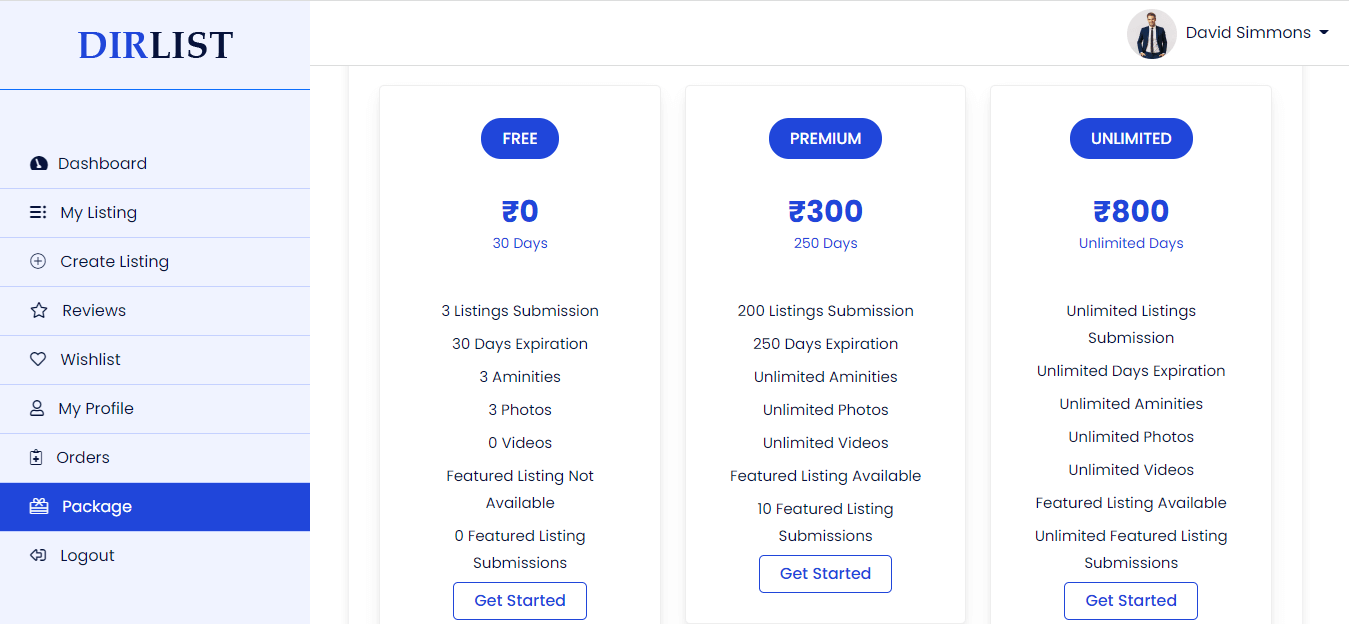Select the Dashboard icon in the sidebar
1349x624 pixels.
[38, 163]
